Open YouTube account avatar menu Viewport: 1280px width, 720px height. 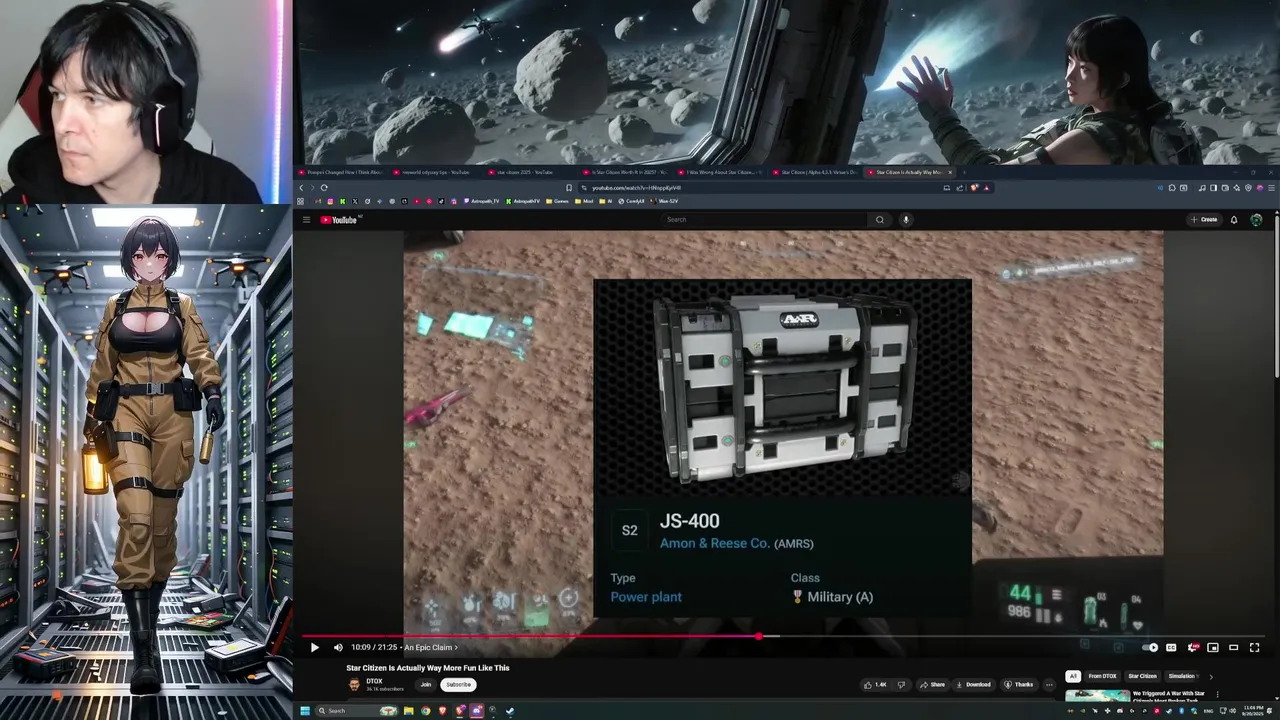click(1256, 220)
